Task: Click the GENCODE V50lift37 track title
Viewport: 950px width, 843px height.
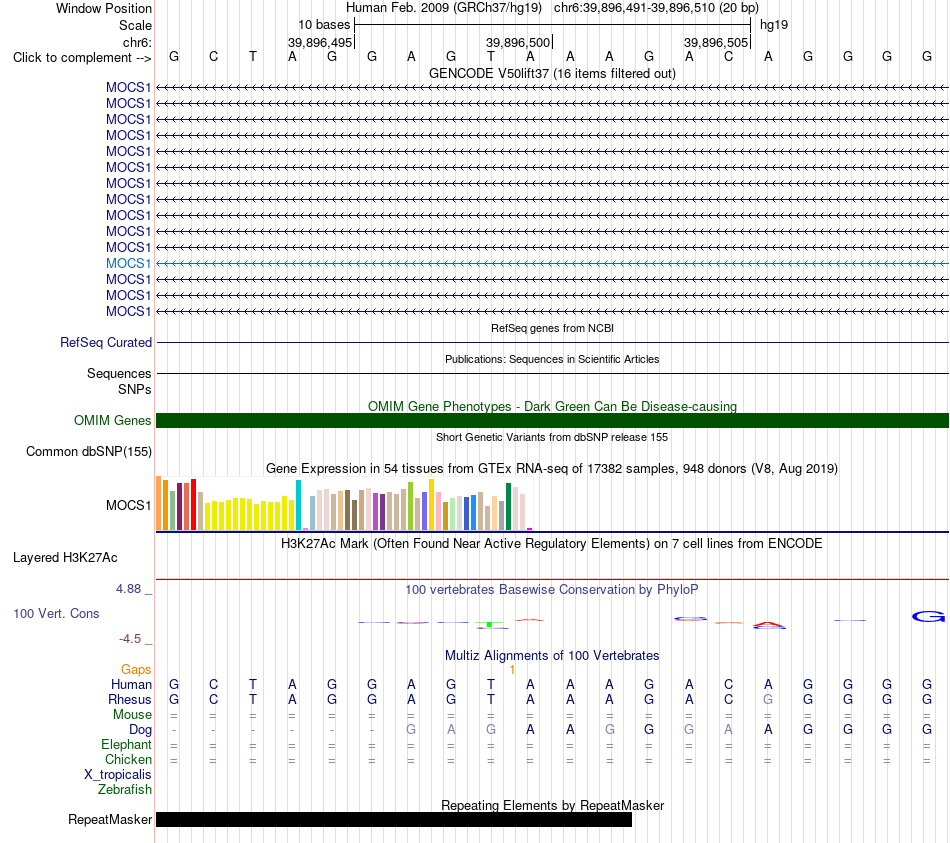Action: [x=552, y=73]
